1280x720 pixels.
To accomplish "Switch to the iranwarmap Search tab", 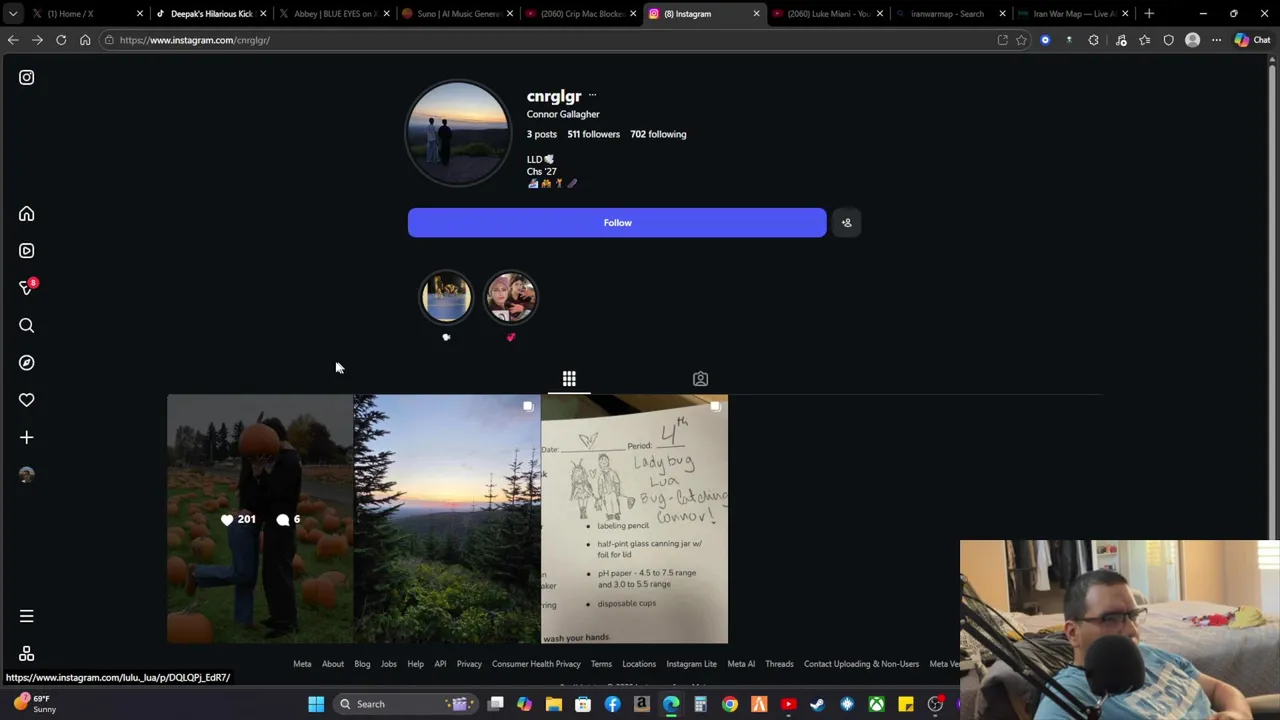I will [x=950, y=14].
